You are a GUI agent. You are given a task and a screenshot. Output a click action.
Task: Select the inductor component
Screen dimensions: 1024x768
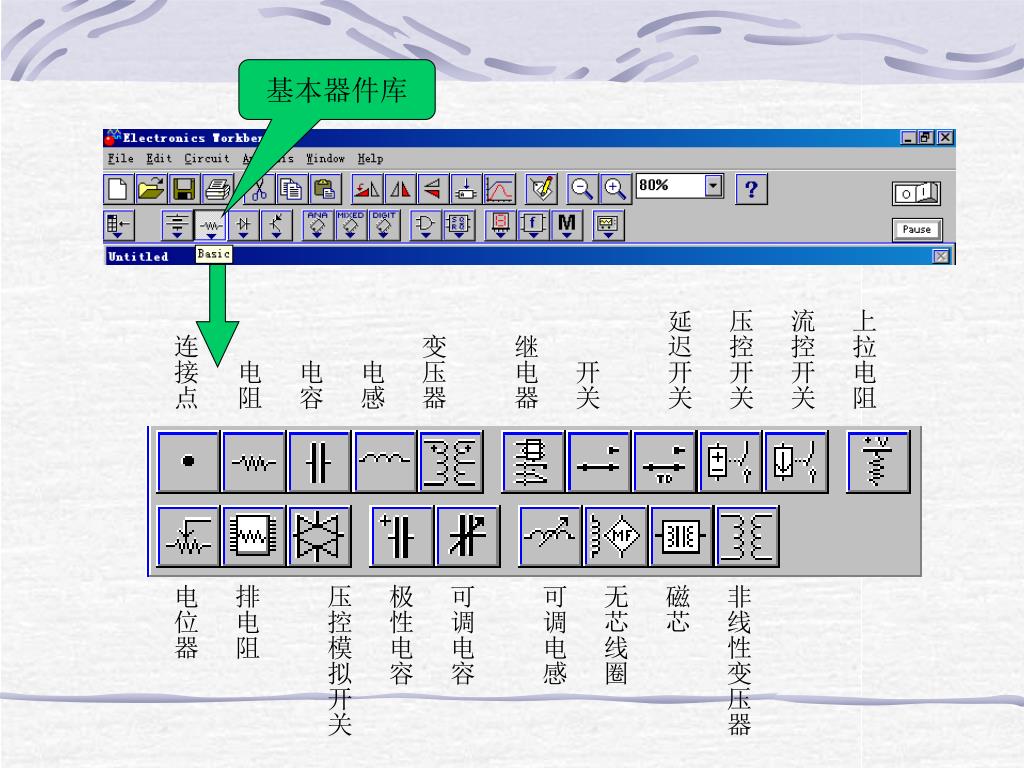385,461
